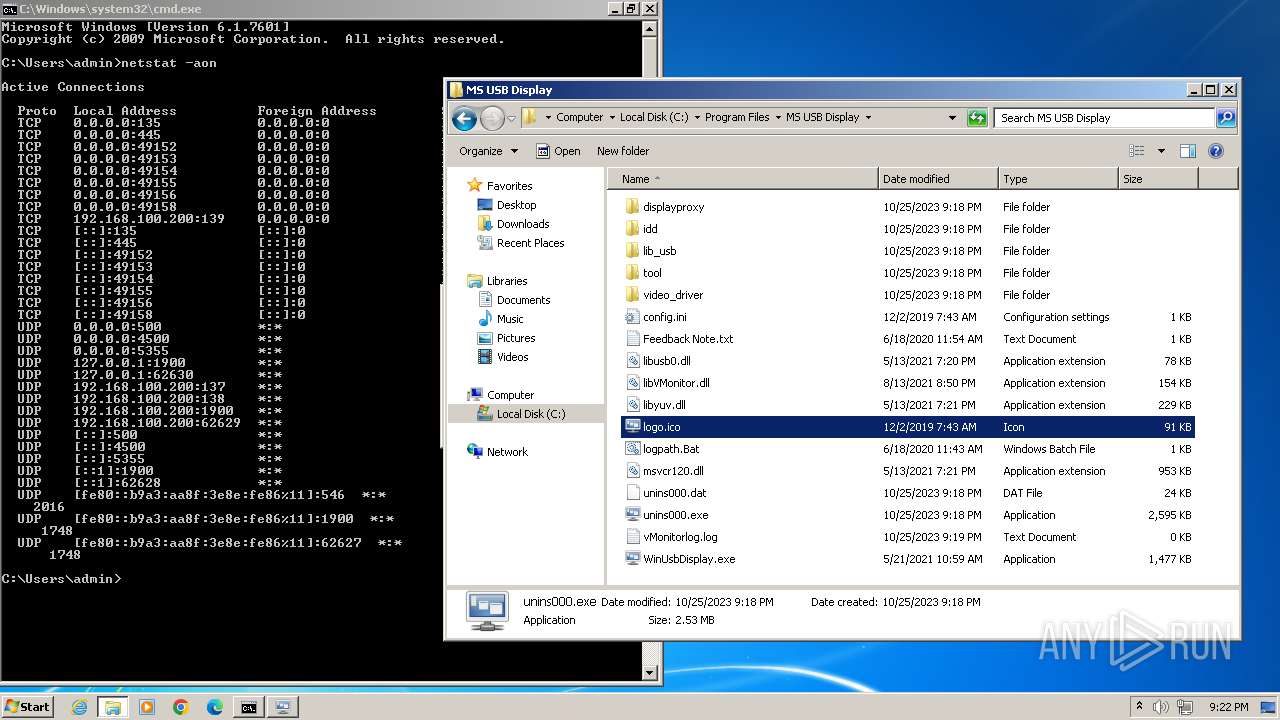Screen dimensions: 1280x720
Task: Click the MS USB Display taskbar icon
Action: [283, 707]
